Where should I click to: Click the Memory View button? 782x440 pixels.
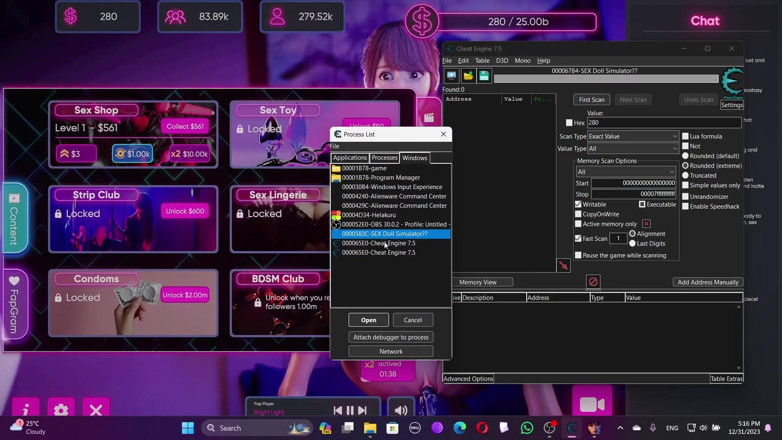click(478, 282)
